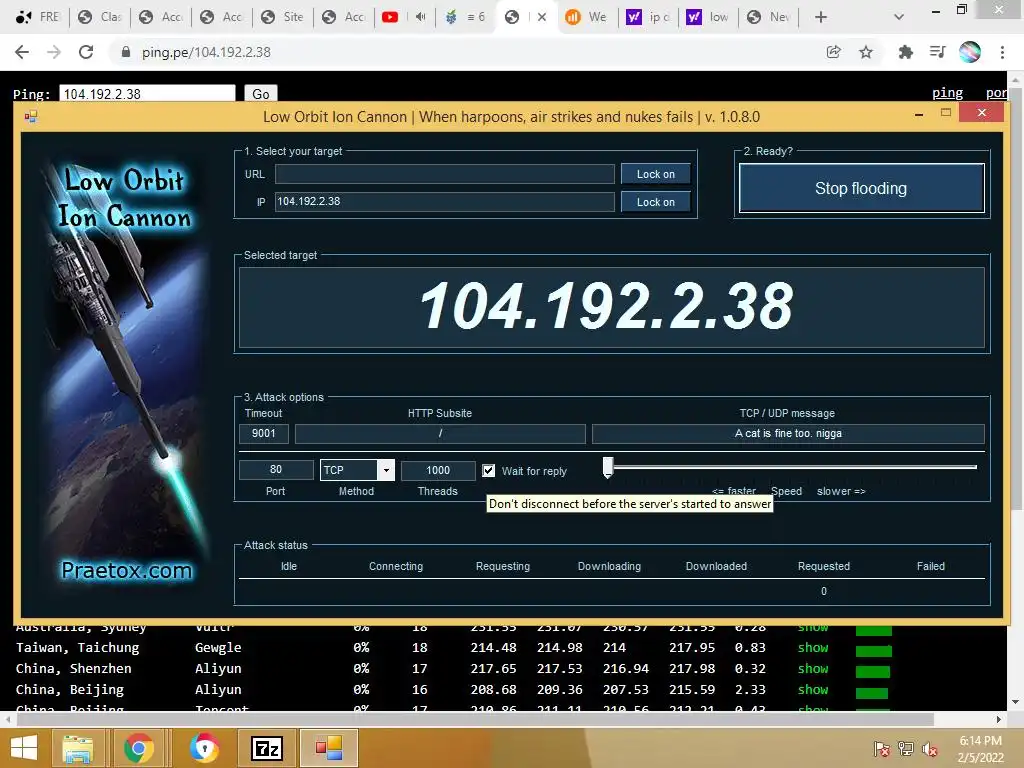Click Lock on next to IP field
Screen dimensions: 1024x768
(656, 202)
